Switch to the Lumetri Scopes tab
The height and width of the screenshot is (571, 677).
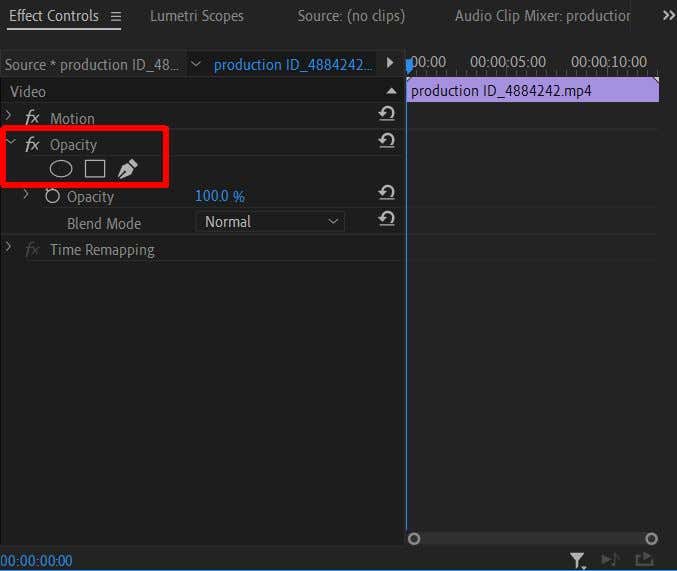pyautogui.click(x=196, y=16)
